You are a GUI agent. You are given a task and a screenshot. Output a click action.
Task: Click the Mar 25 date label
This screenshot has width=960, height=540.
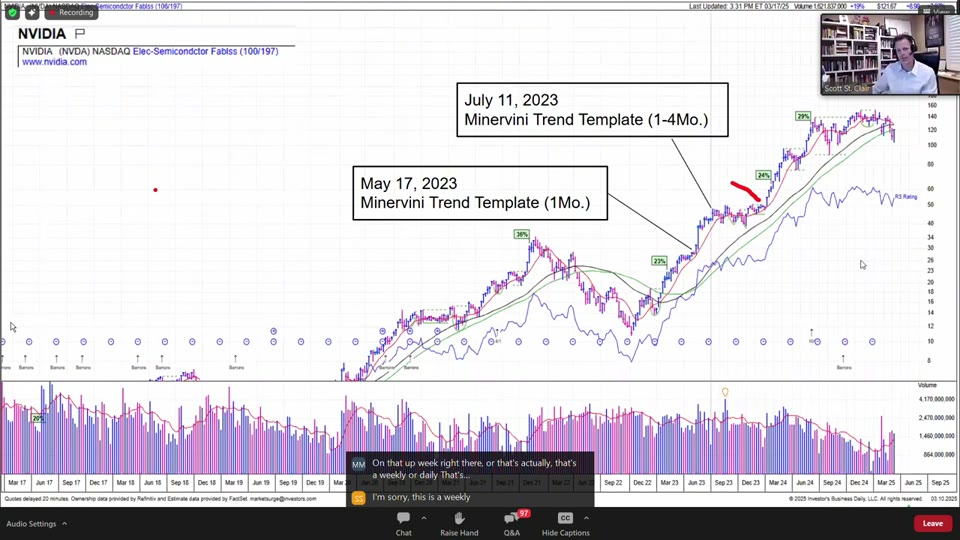[886, 482]
